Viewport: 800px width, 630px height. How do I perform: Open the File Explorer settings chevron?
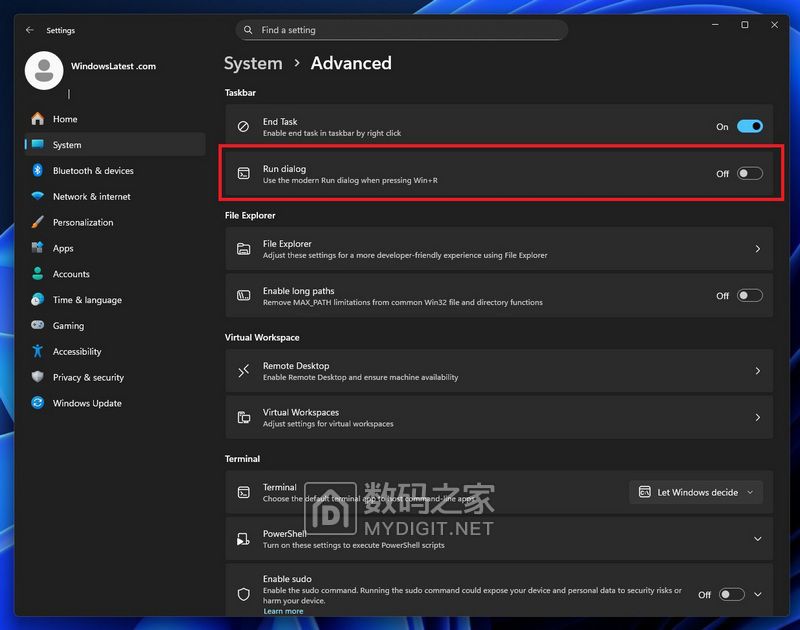point(758,249)
